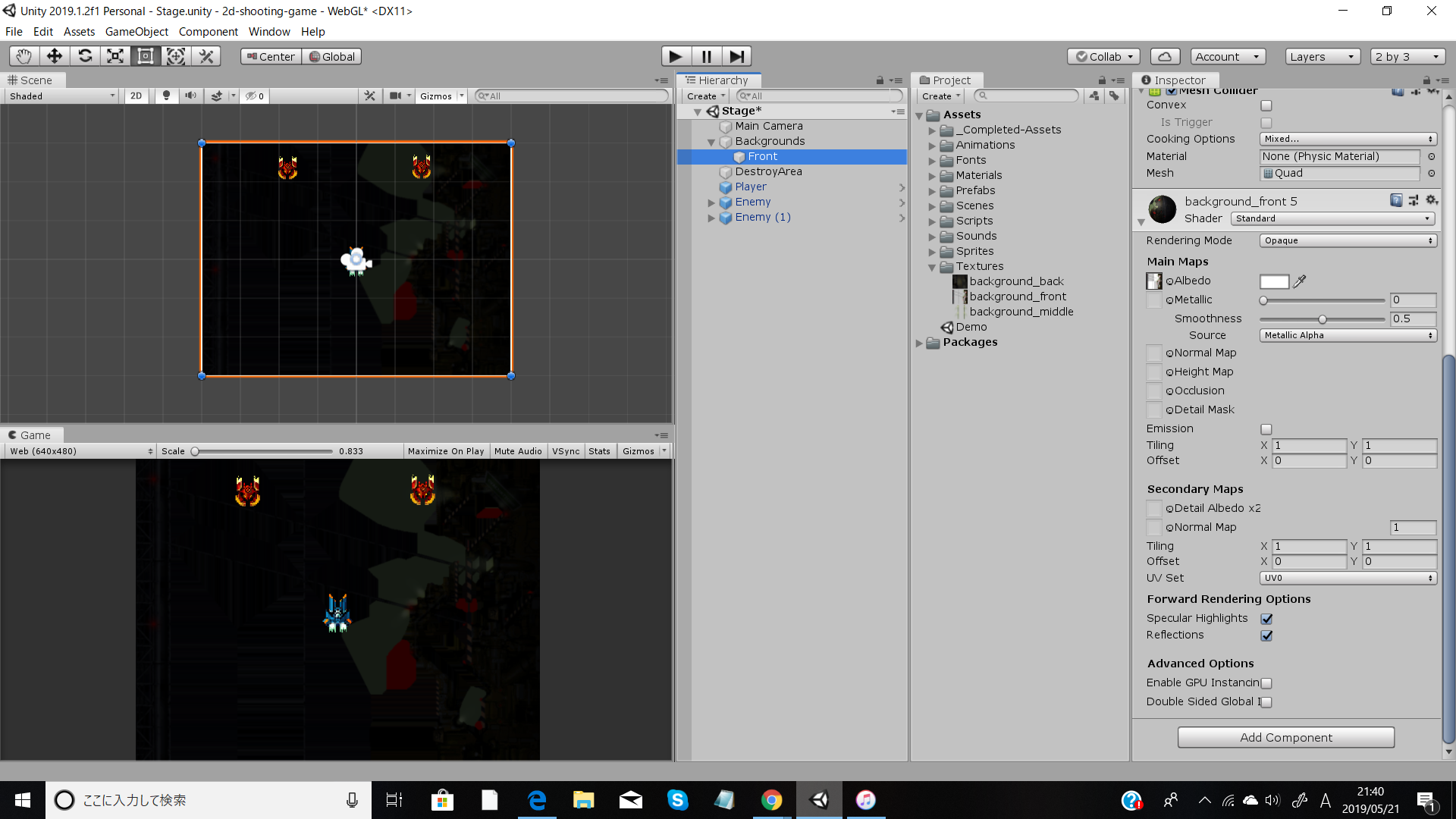Select the Rect tool
The height and width of the screenshot is (819, 1456).
(146, 56)
